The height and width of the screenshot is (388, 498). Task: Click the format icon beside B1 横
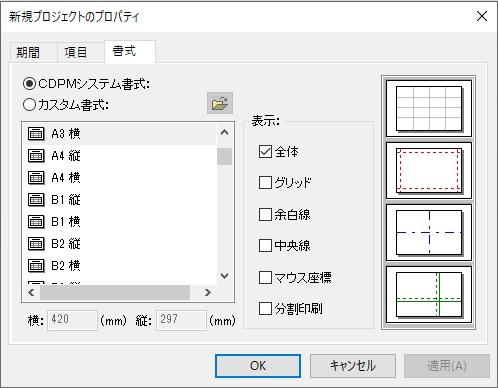pos(36,222)
